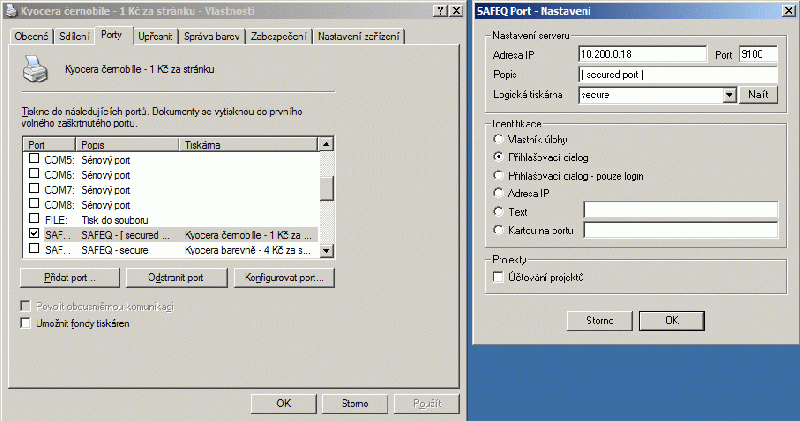This screenshot has height=421, width=800.
Task: Uncheck the SAFEQ - [ secured port checkbox
Action: [34, 233]
